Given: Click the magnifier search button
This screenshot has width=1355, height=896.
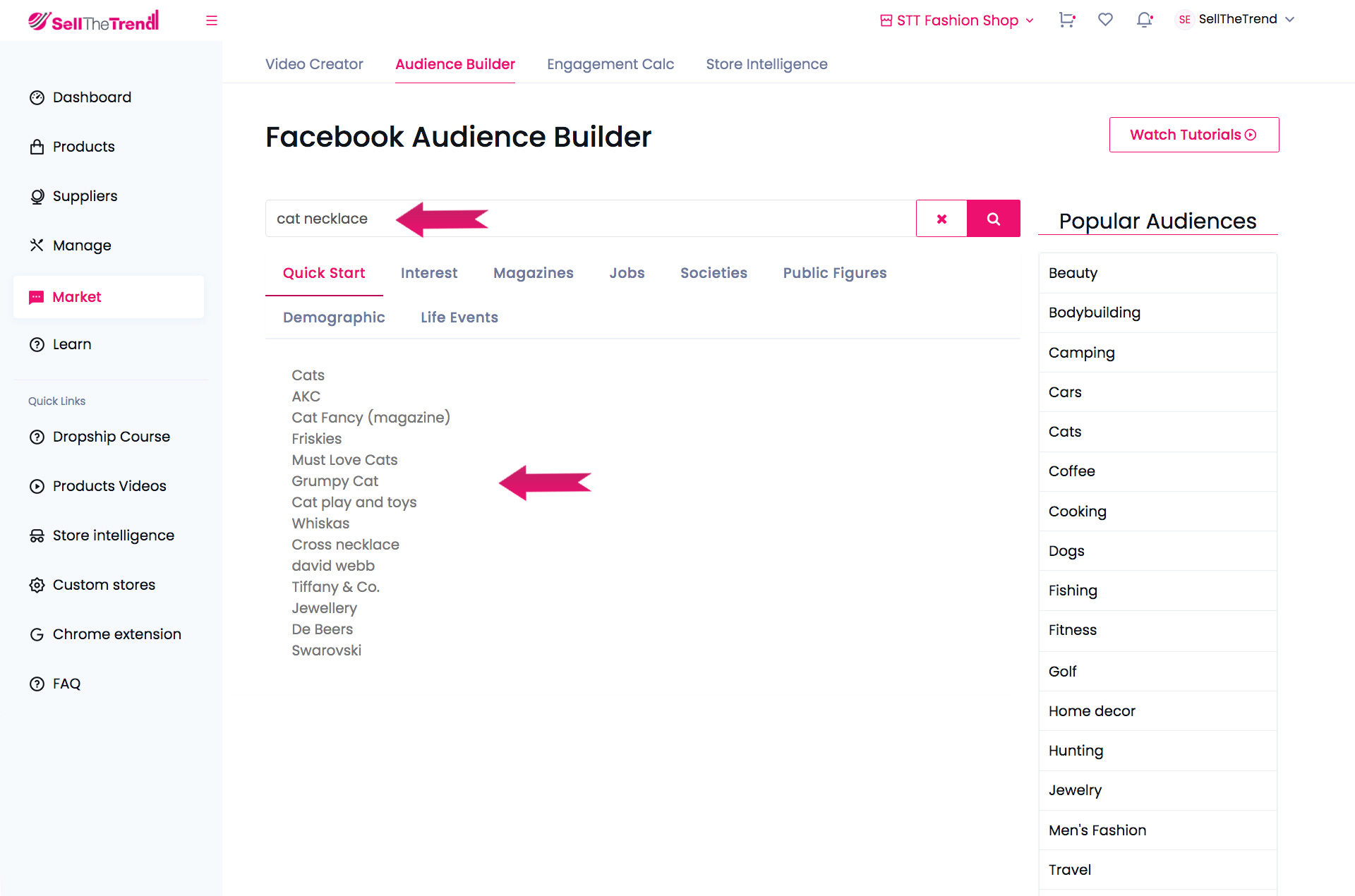Looking at the screenshot, I should pos(993,219).
